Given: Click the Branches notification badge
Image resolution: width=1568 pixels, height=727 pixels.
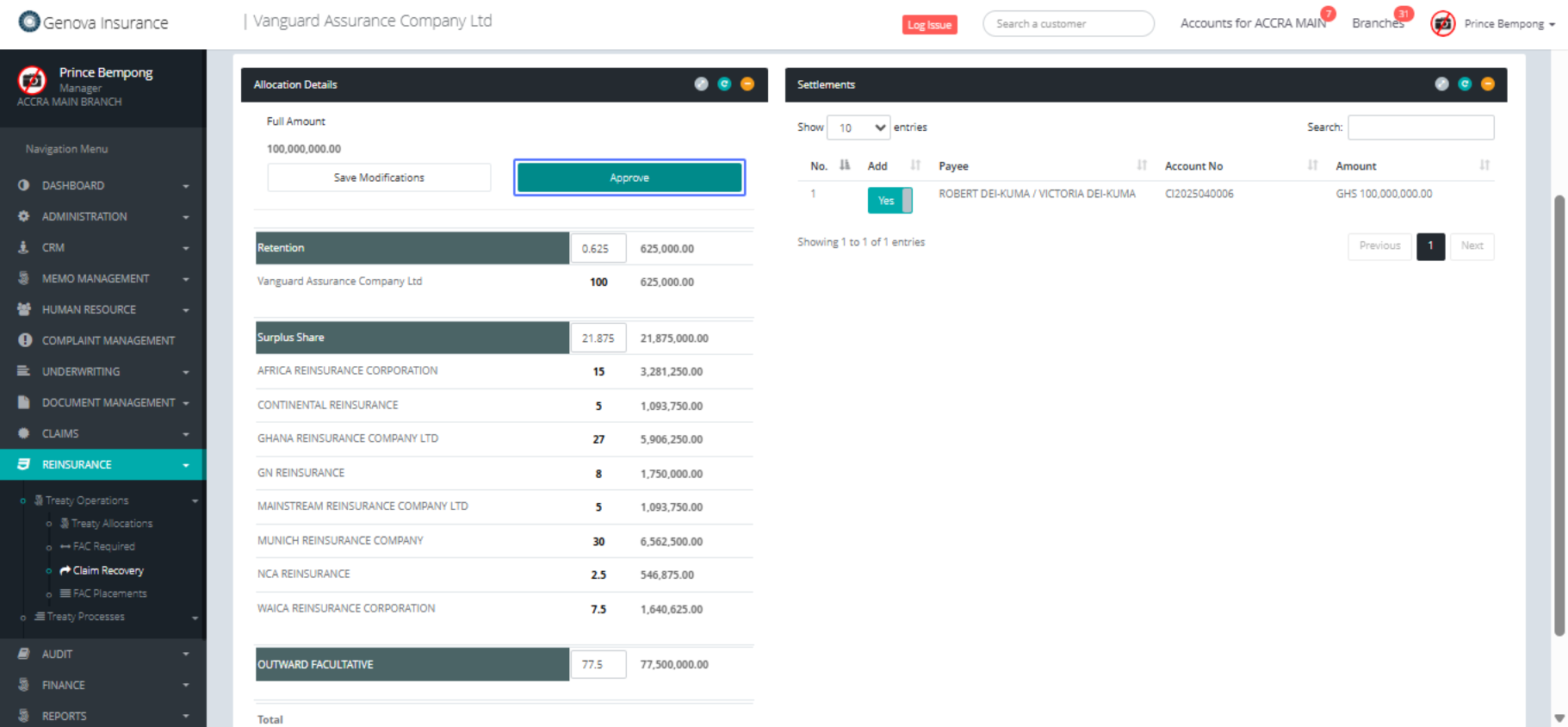Looking at the screenshot, I should (1404, 14).
